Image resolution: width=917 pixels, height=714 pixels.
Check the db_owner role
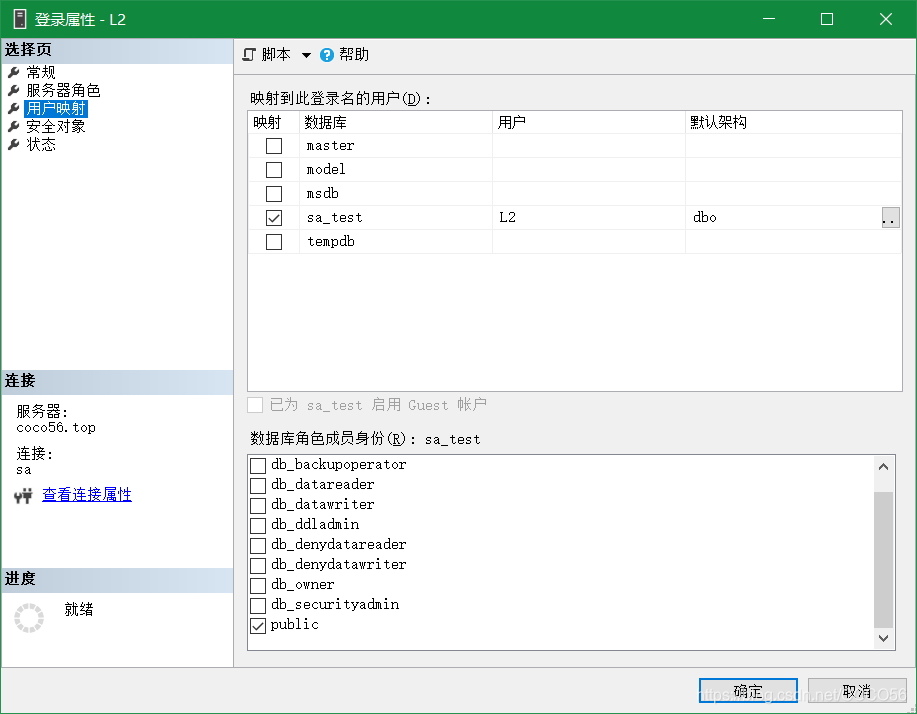click(258, 585)
